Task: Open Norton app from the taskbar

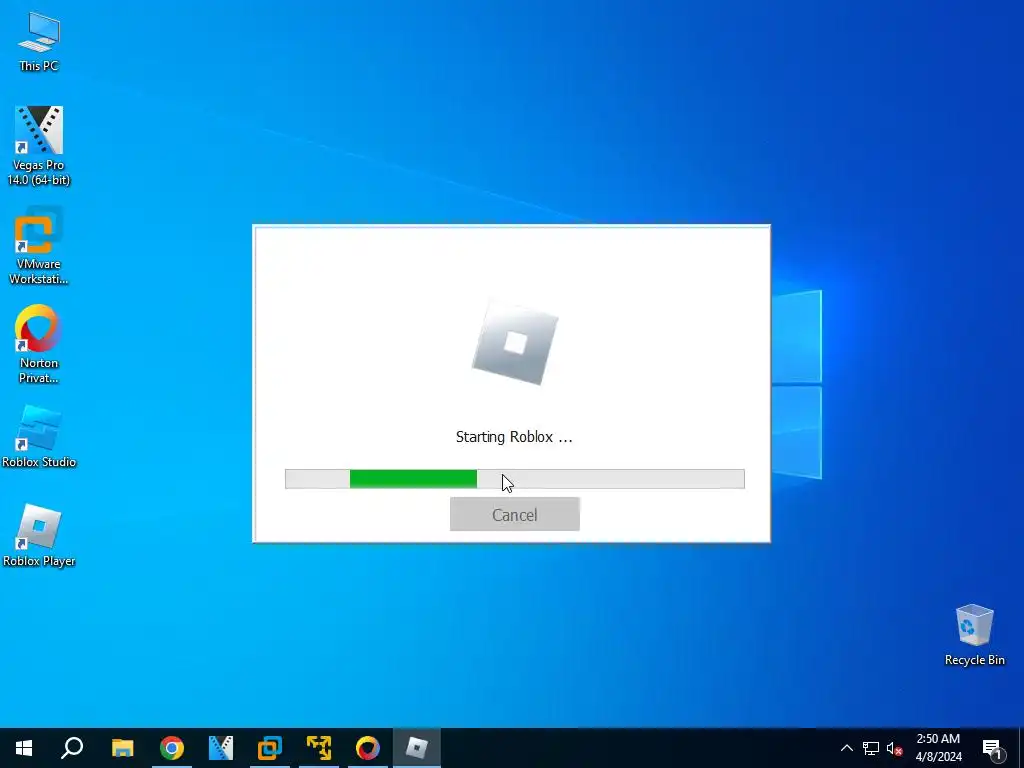Action: pos(368,748)
